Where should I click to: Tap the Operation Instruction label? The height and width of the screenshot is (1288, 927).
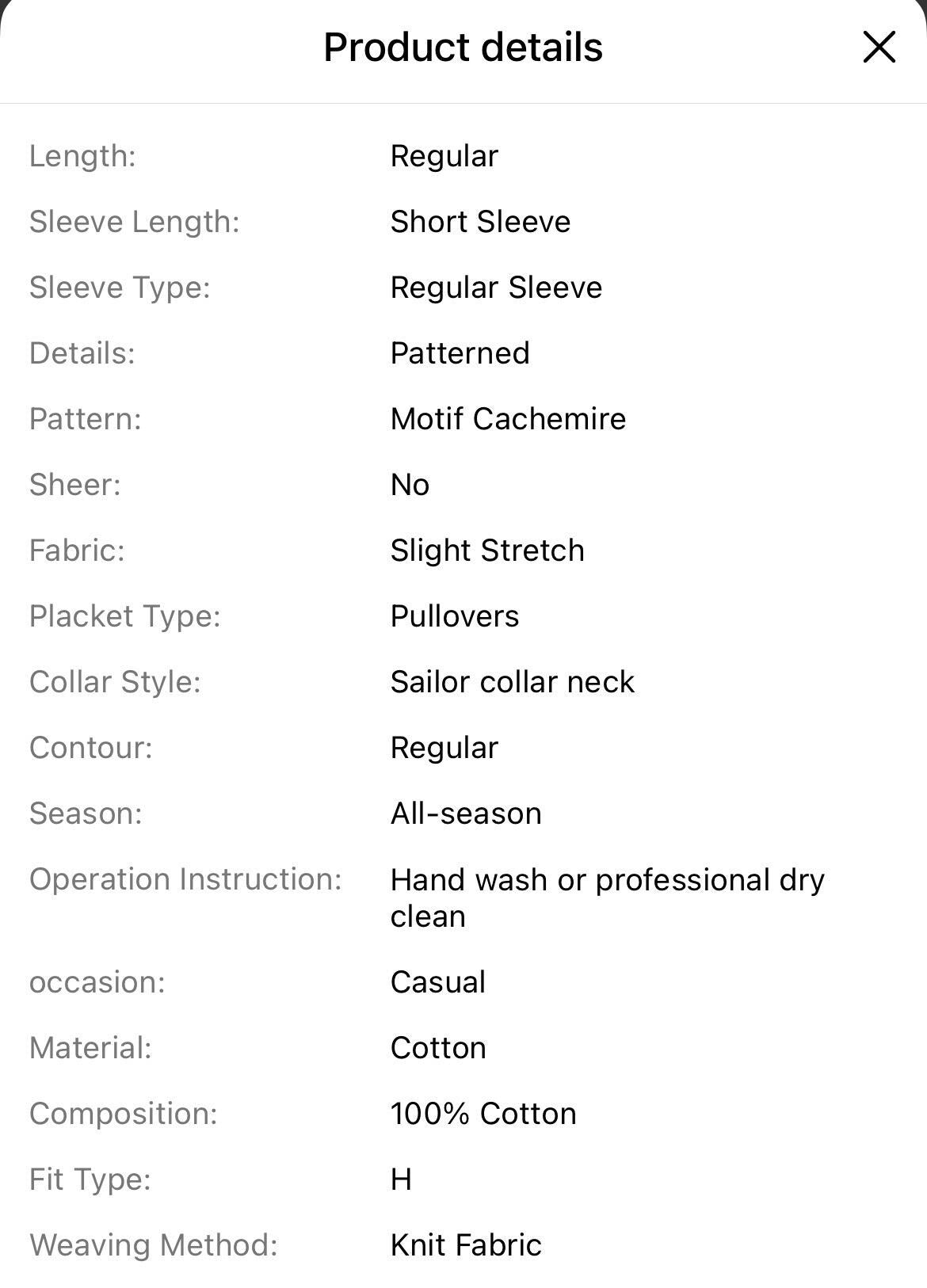185,879
